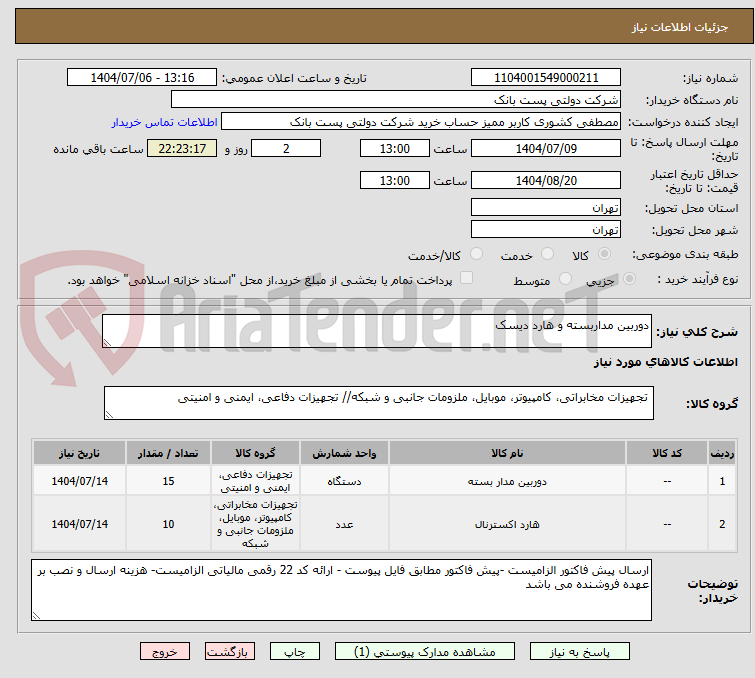Click quantity 10 in hard drive row
755x678 pixels.
click(168, 524)
